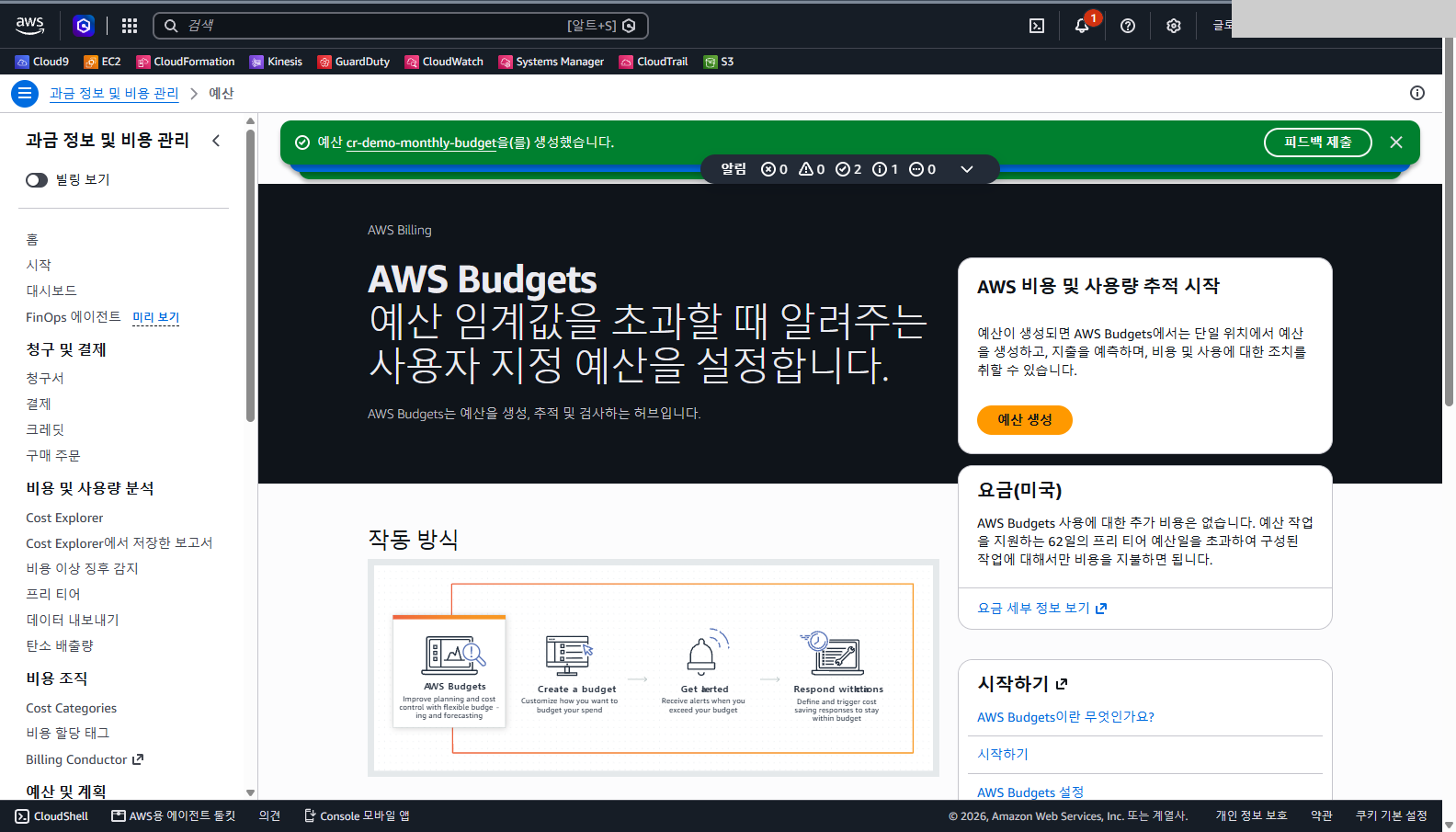
Task: Open the CloudTrail bookmark
Action: (x=654, y=62)
